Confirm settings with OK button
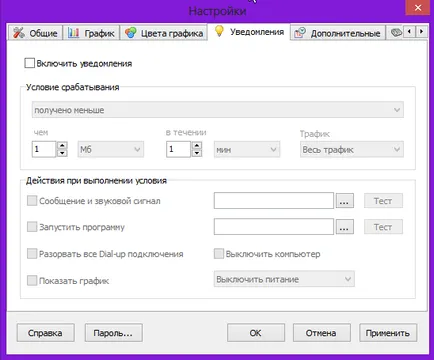Image resolution: width=434 pixels, height=360 pixels. tap(256, 333)
